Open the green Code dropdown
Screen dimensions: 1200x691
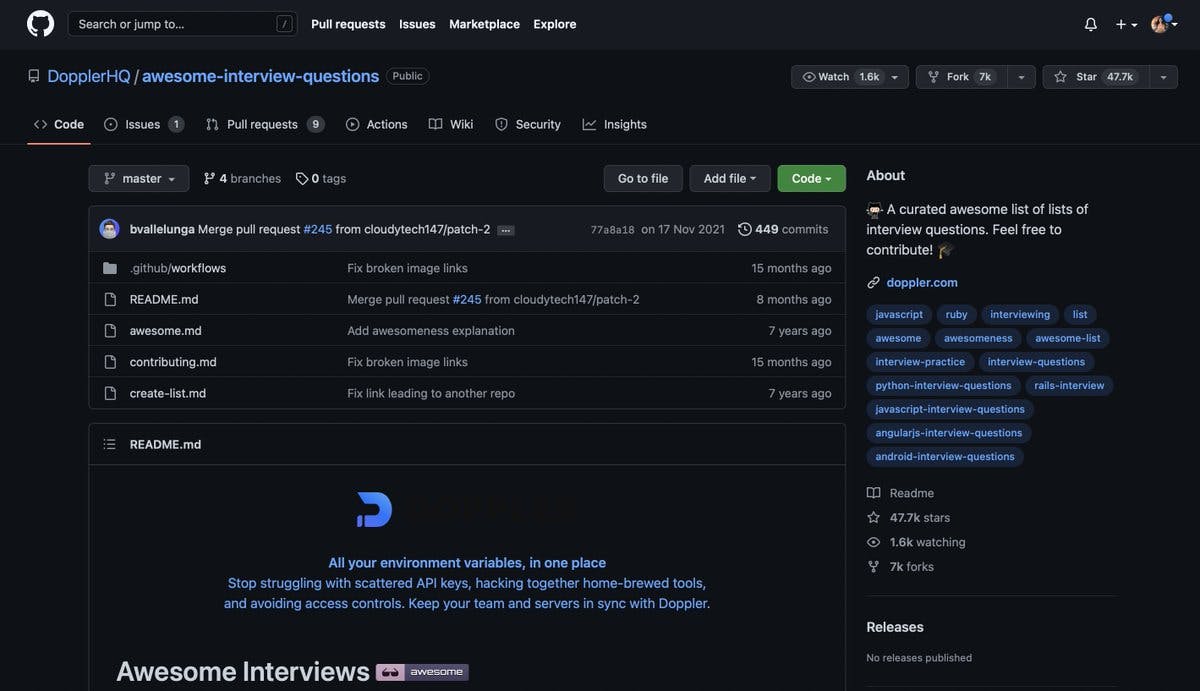coord(811,178)
